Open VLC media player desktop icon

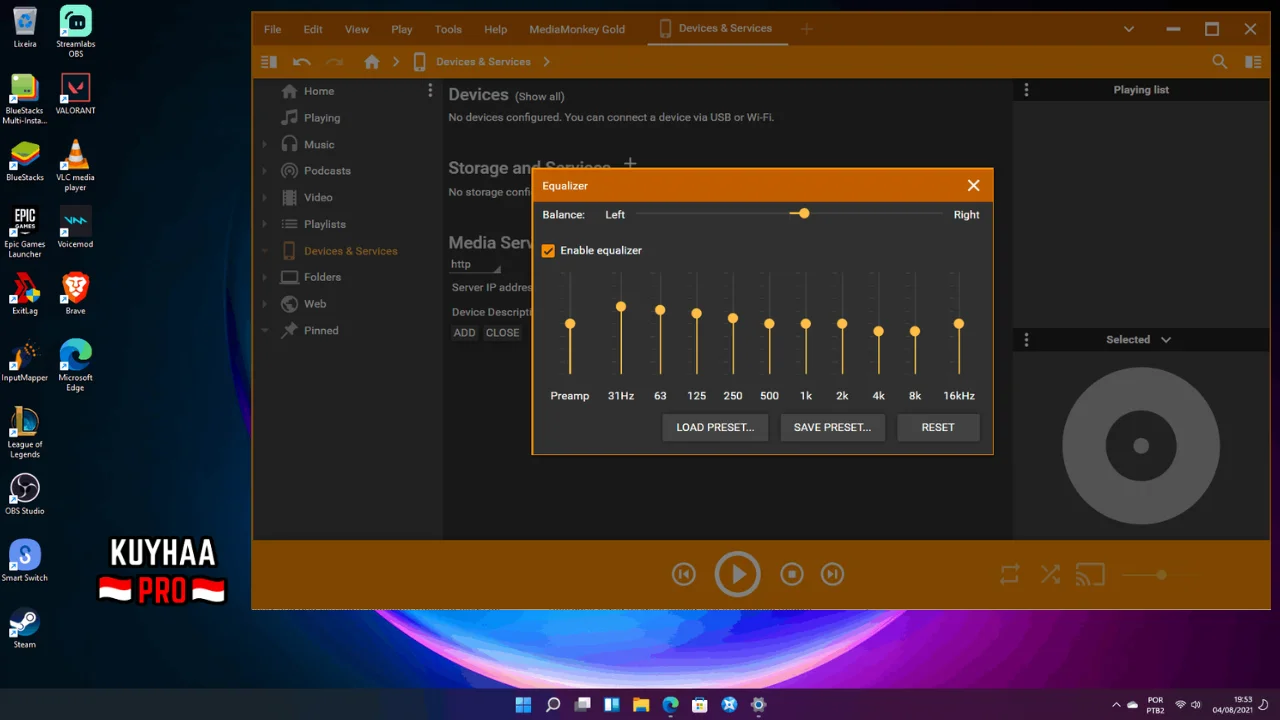point(75,165)
